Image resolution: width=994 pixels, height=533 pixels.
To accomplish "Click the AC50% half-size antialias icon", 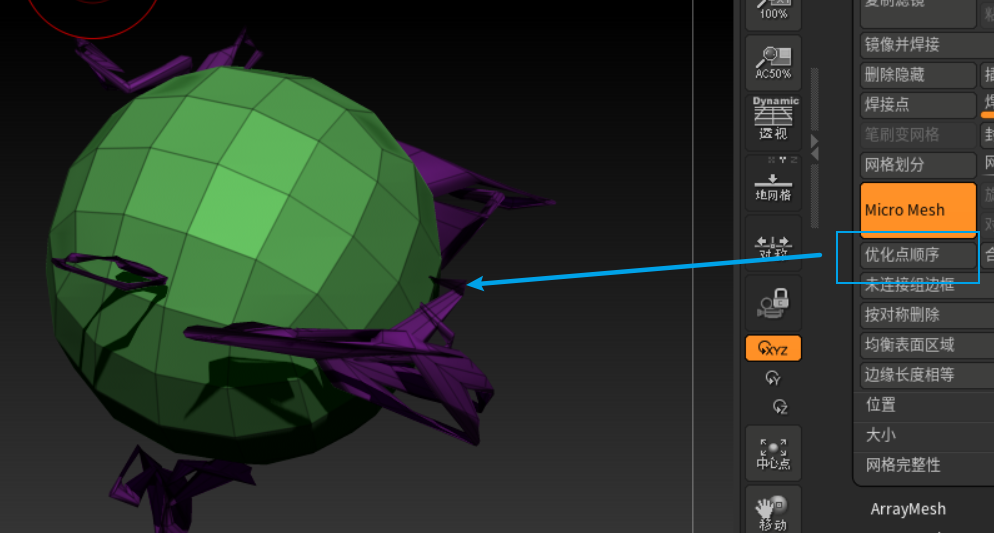I will pos(773,63).
